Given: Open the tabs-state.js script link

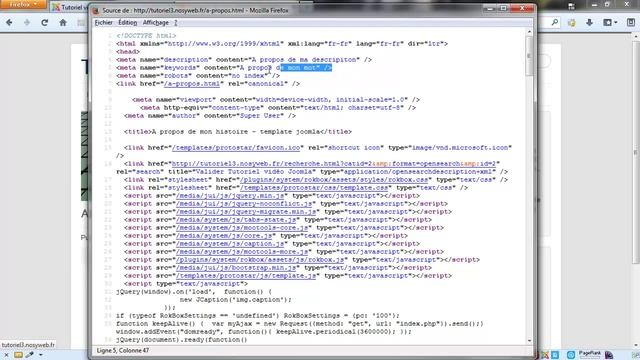Looking at the screenshot, I should click(x=236, y=220).
